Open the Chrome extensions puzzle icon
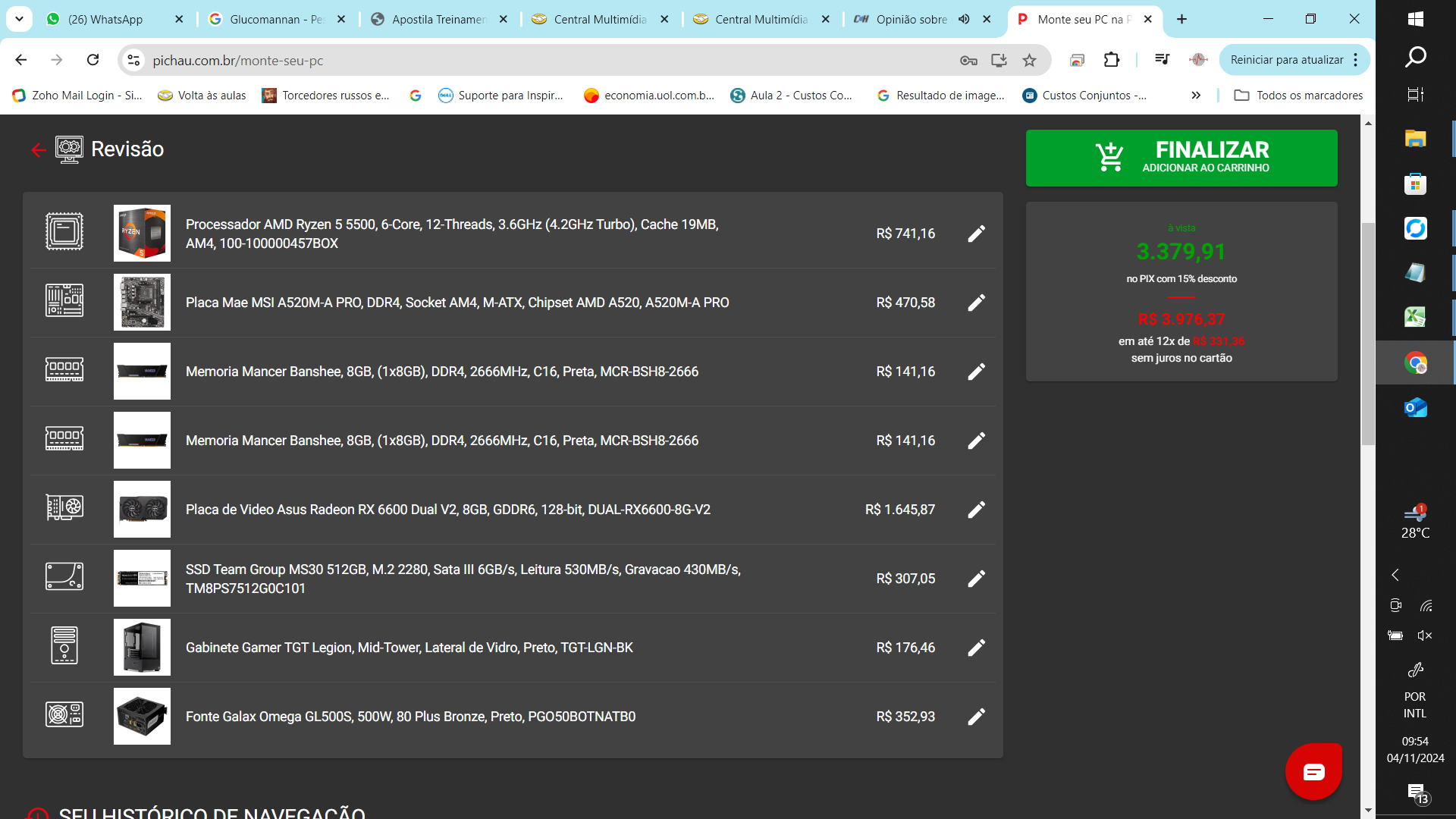The image size is (1456, 819). coord(1112,60)
